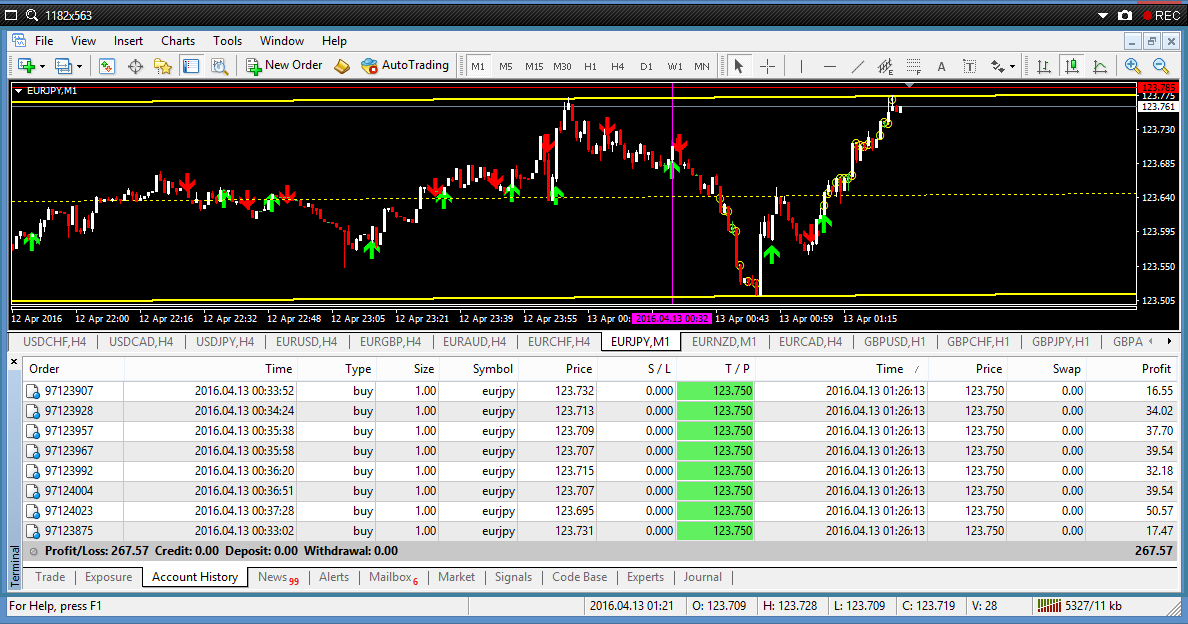Toggle the AutoTrading button
The height and width of the screenshot is (624, 1188).
405,66
